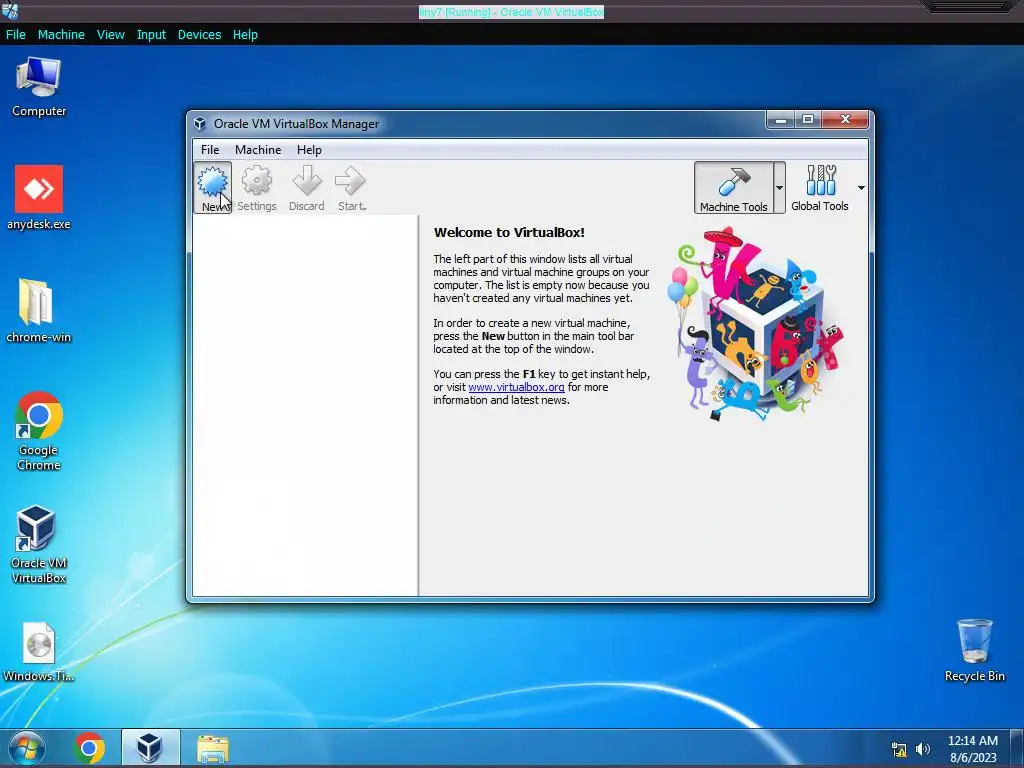This screenshot has height=768, width=1024.
Task: Open Windows Explorer from the taskbar
Action: pos(213,748)
